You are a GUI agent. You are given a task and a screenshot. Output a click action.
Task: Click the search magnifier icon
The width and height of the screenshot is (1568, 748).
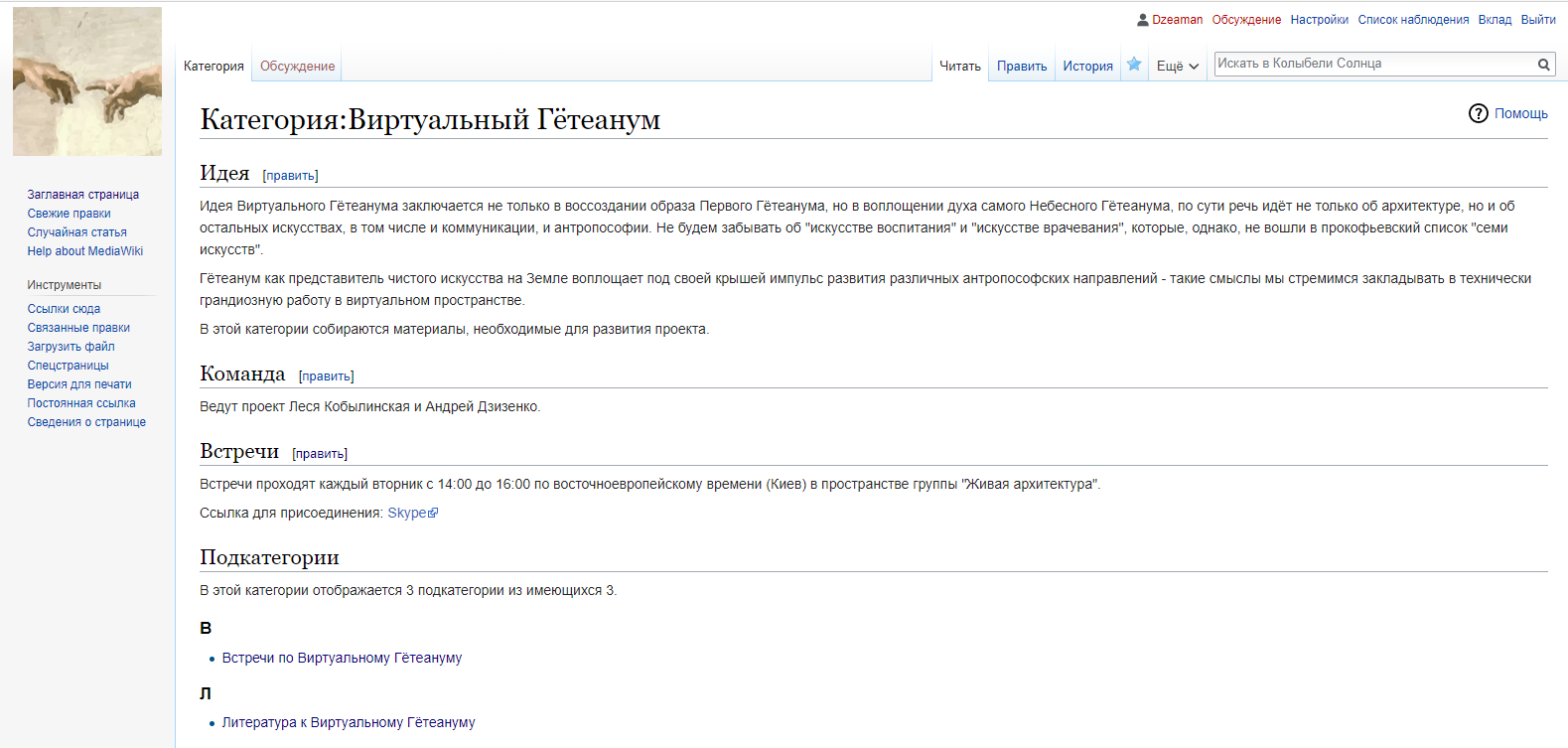point(1543,65)
